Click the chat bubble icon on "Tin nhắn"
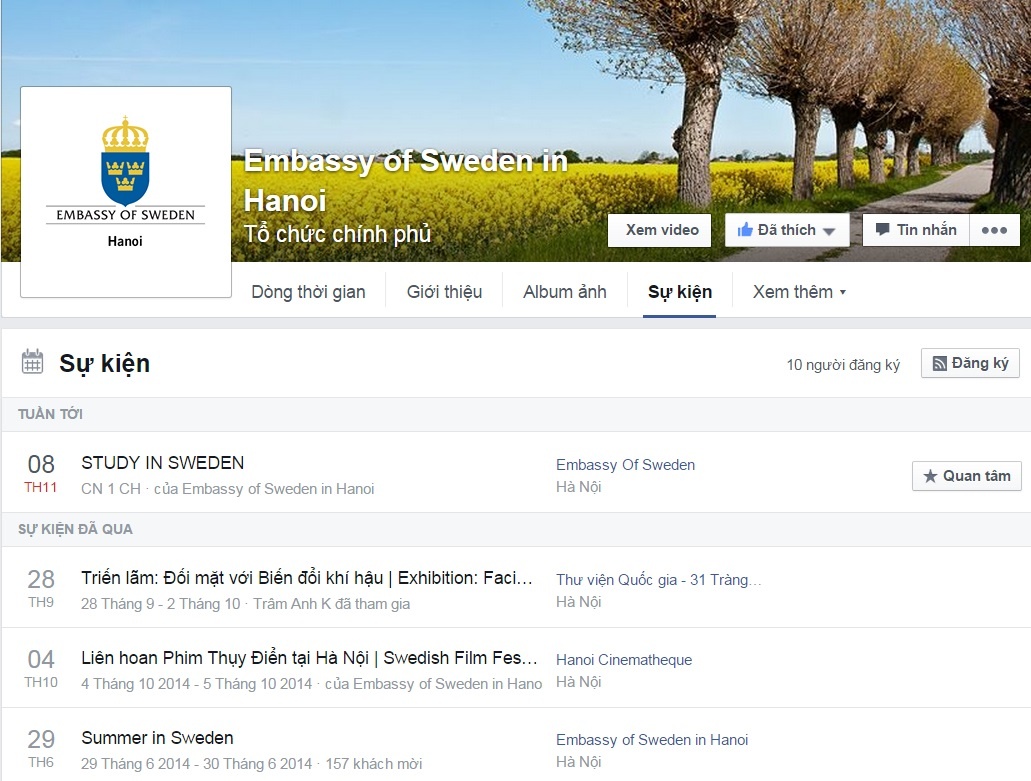The height and width of the screenshot is (781, 1031). click(x=885, y=229)
